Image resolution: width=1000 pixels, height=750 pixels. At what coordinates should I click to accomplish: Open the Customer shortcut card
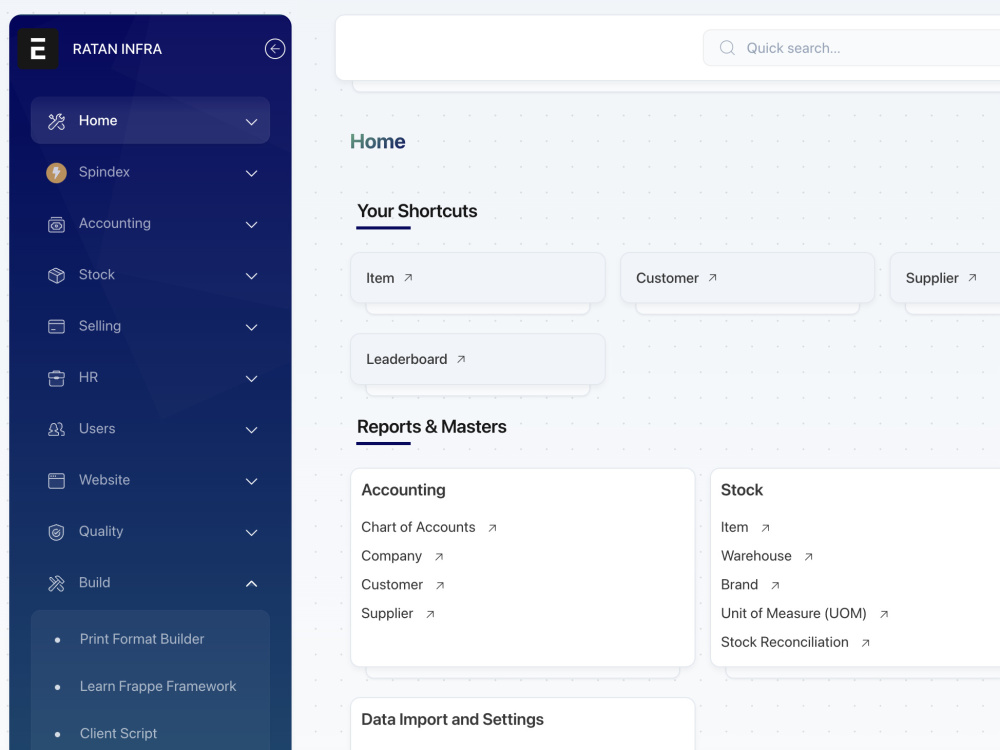point(747,277)
